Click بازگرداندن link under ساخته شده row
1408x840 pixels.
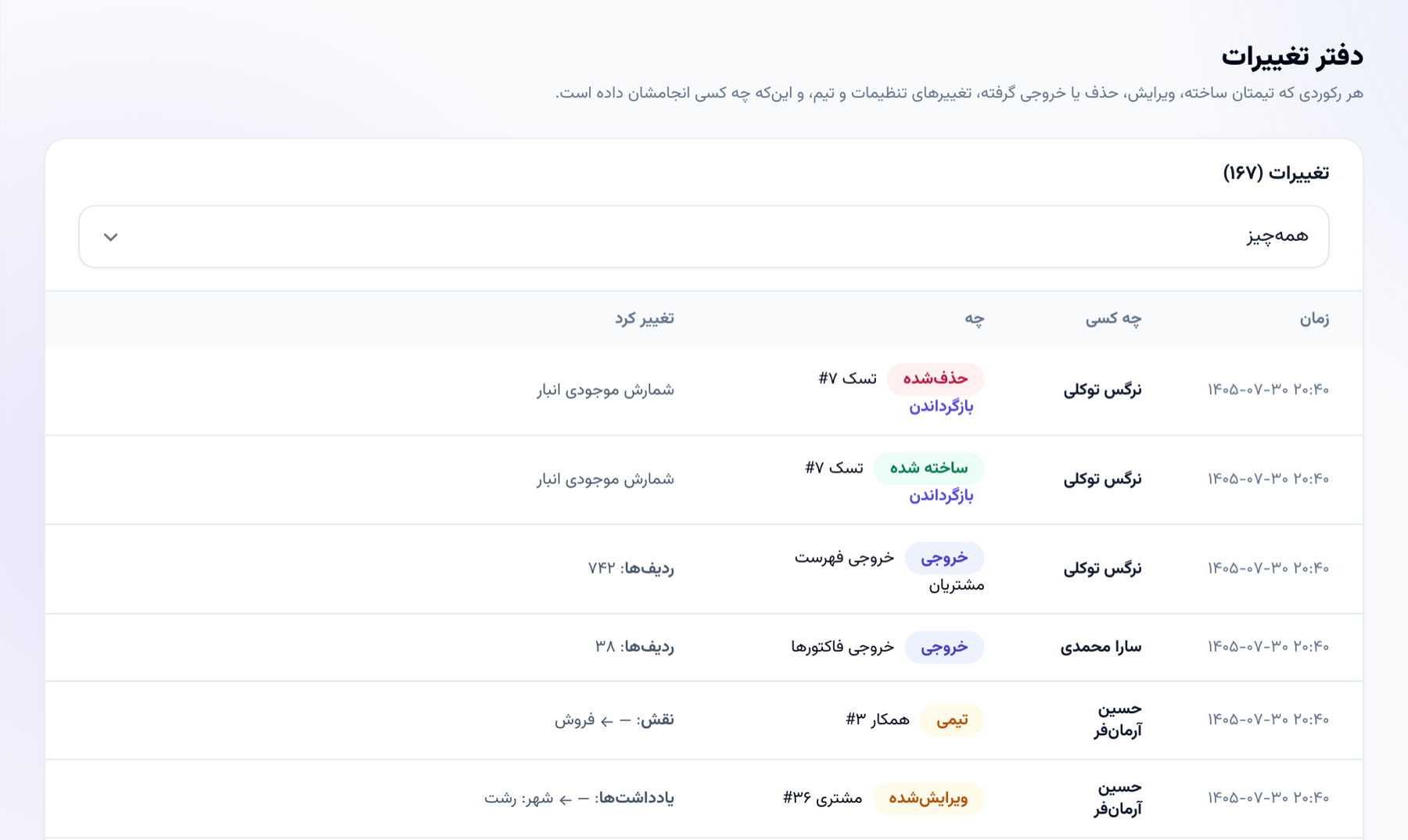941,496
